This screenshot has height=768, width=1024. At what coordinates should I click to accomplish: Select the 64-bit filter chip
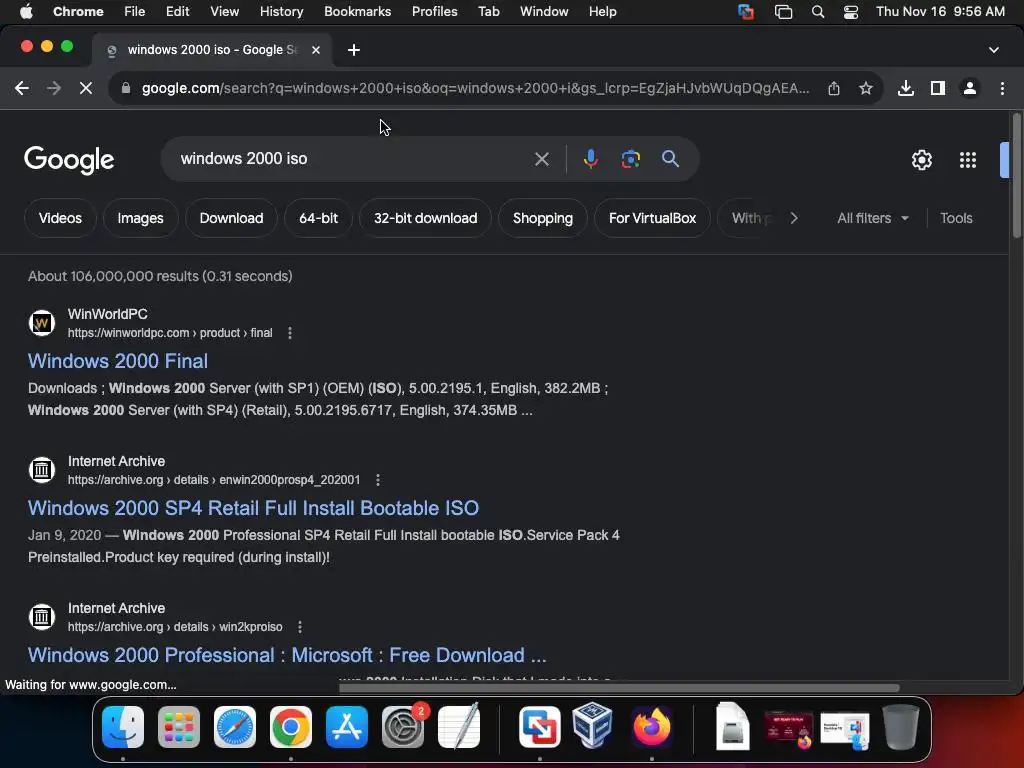(x=319, y=218)
